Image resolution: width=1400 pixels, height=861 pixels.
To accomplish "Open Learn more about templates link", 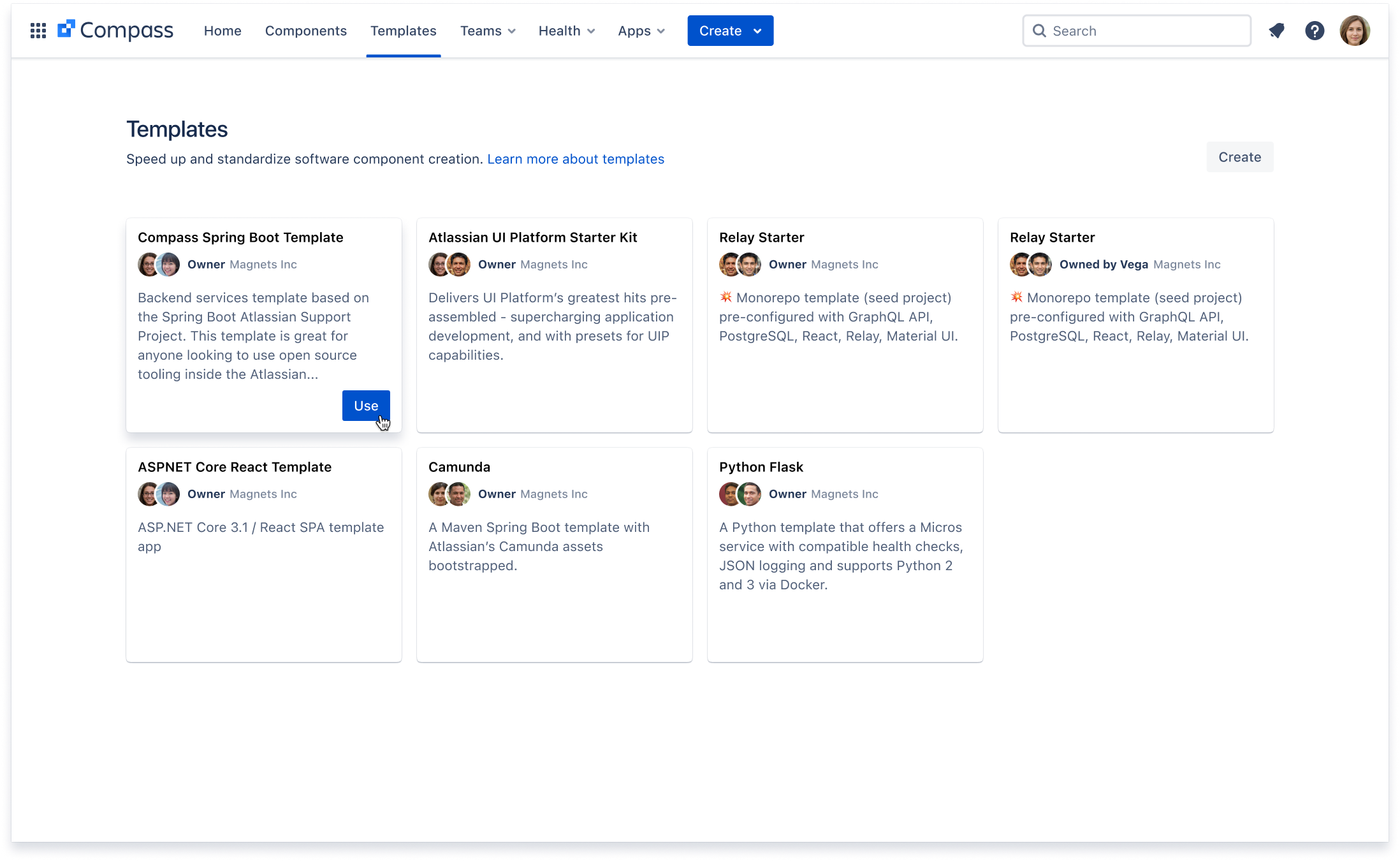I will 576,159.
